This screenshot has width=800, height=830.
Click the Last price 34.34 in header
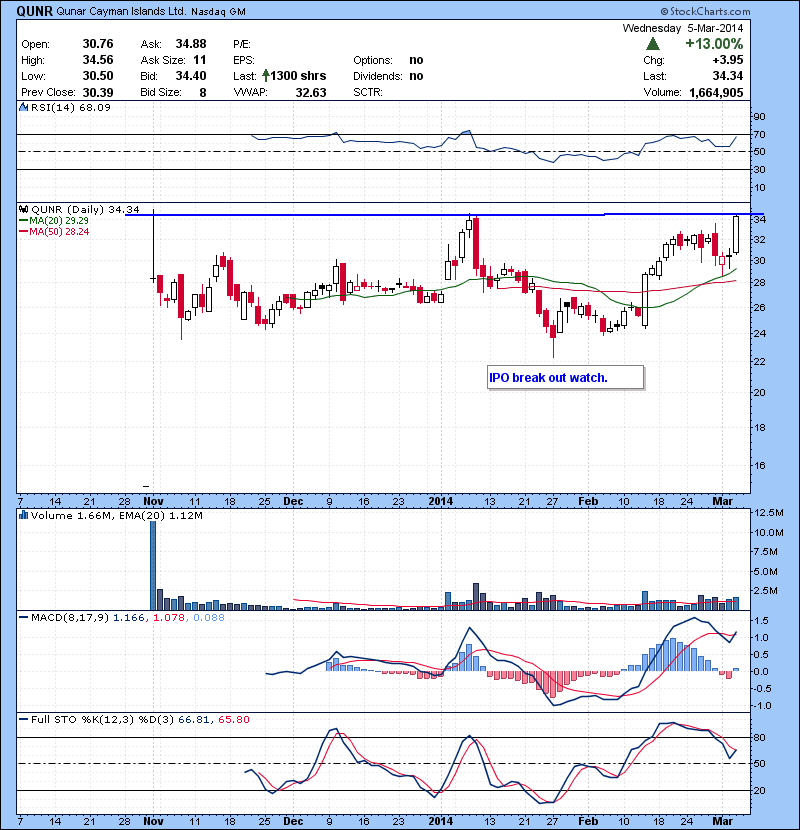coord(728,76)
